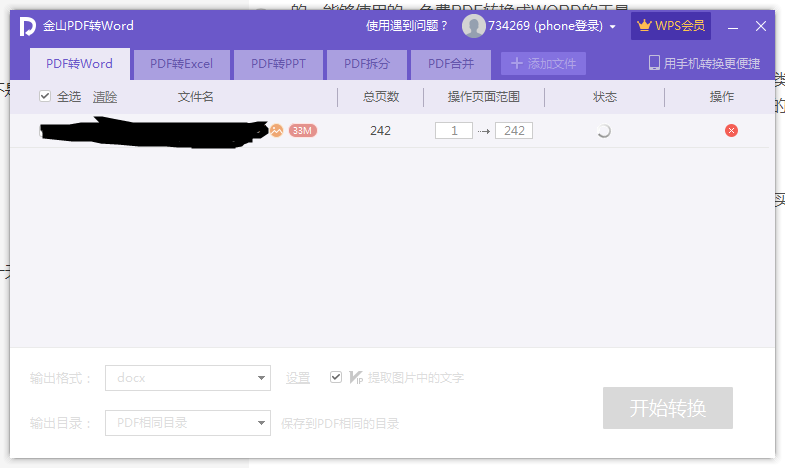Click the 开始转换 button

pyautogui.click(x=668, y=408)
